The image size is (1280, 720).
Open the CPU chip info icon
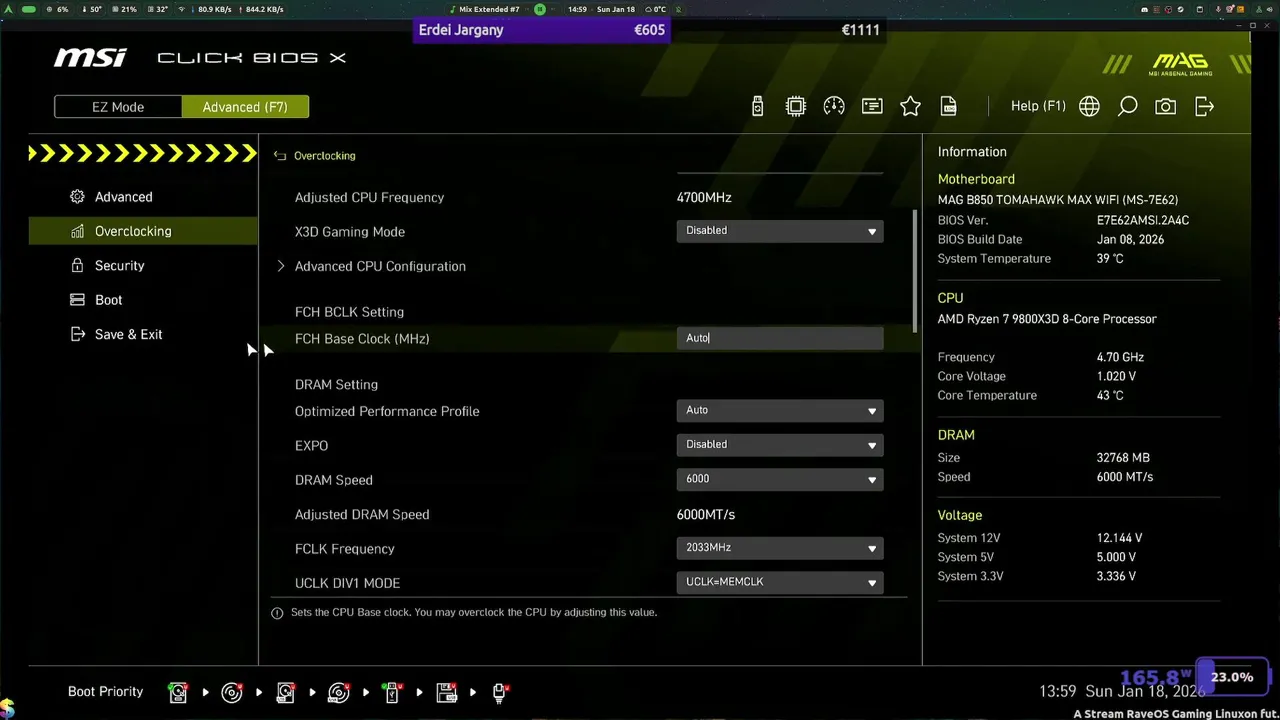[x=796, y=106]
